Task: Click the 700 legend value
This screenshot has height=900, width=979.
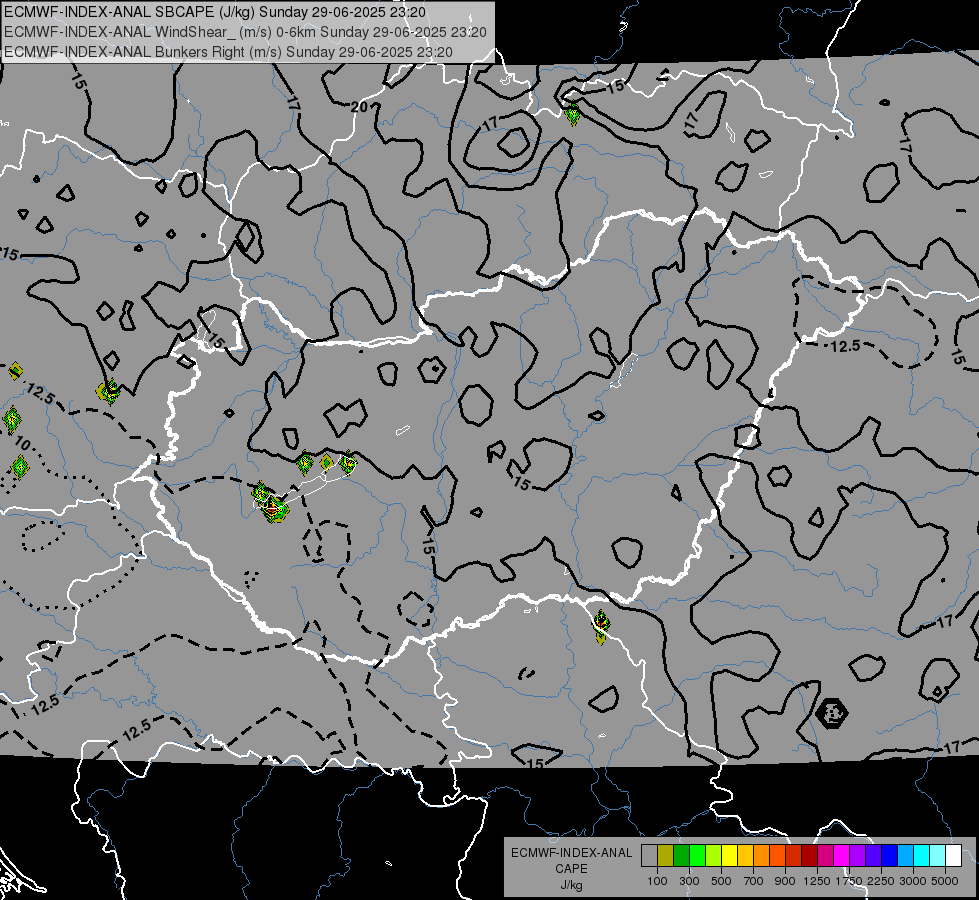Action: tap(754, 881)
